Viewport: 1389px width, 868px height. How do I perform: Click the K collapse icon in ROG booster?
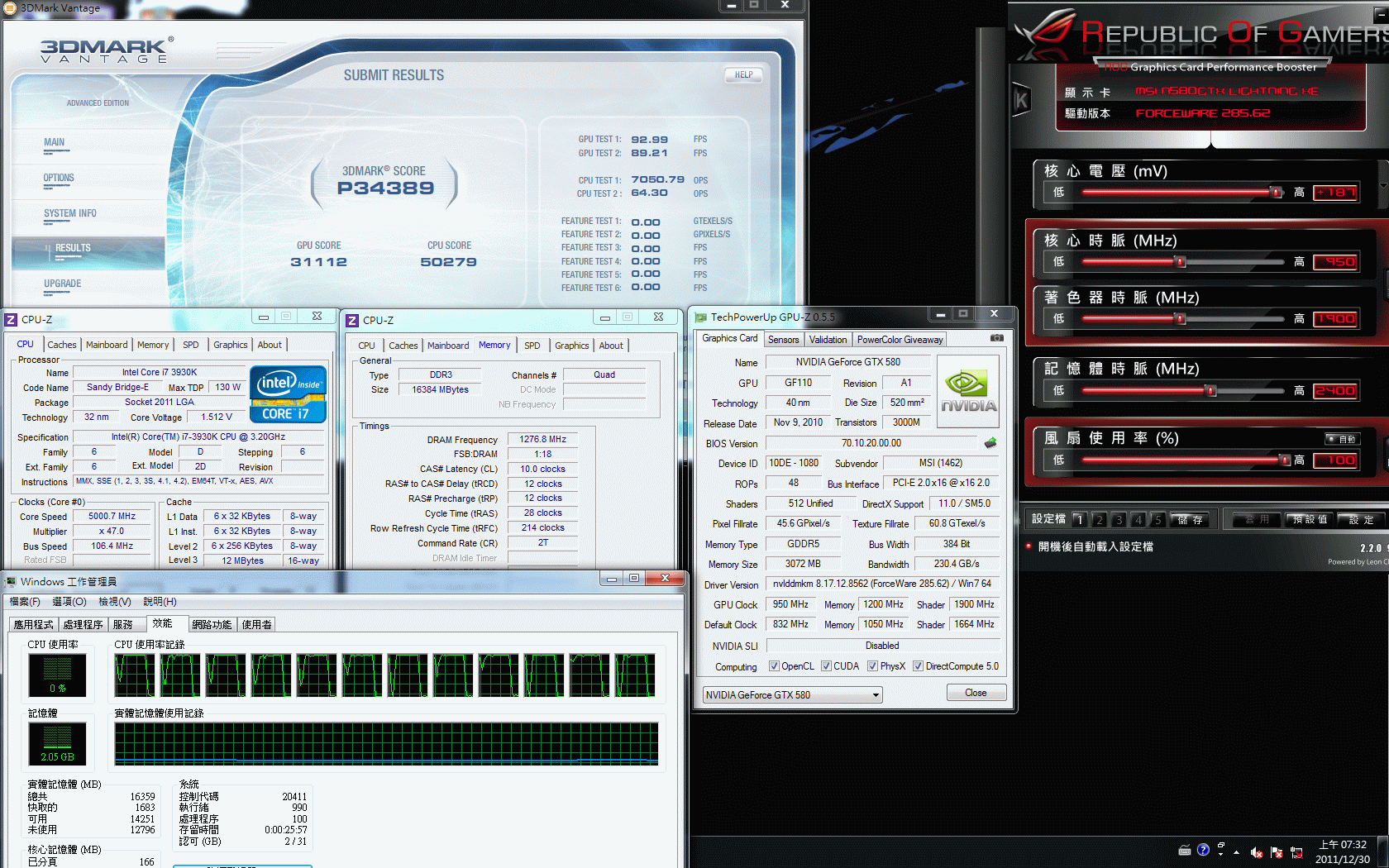[1021, 101]
